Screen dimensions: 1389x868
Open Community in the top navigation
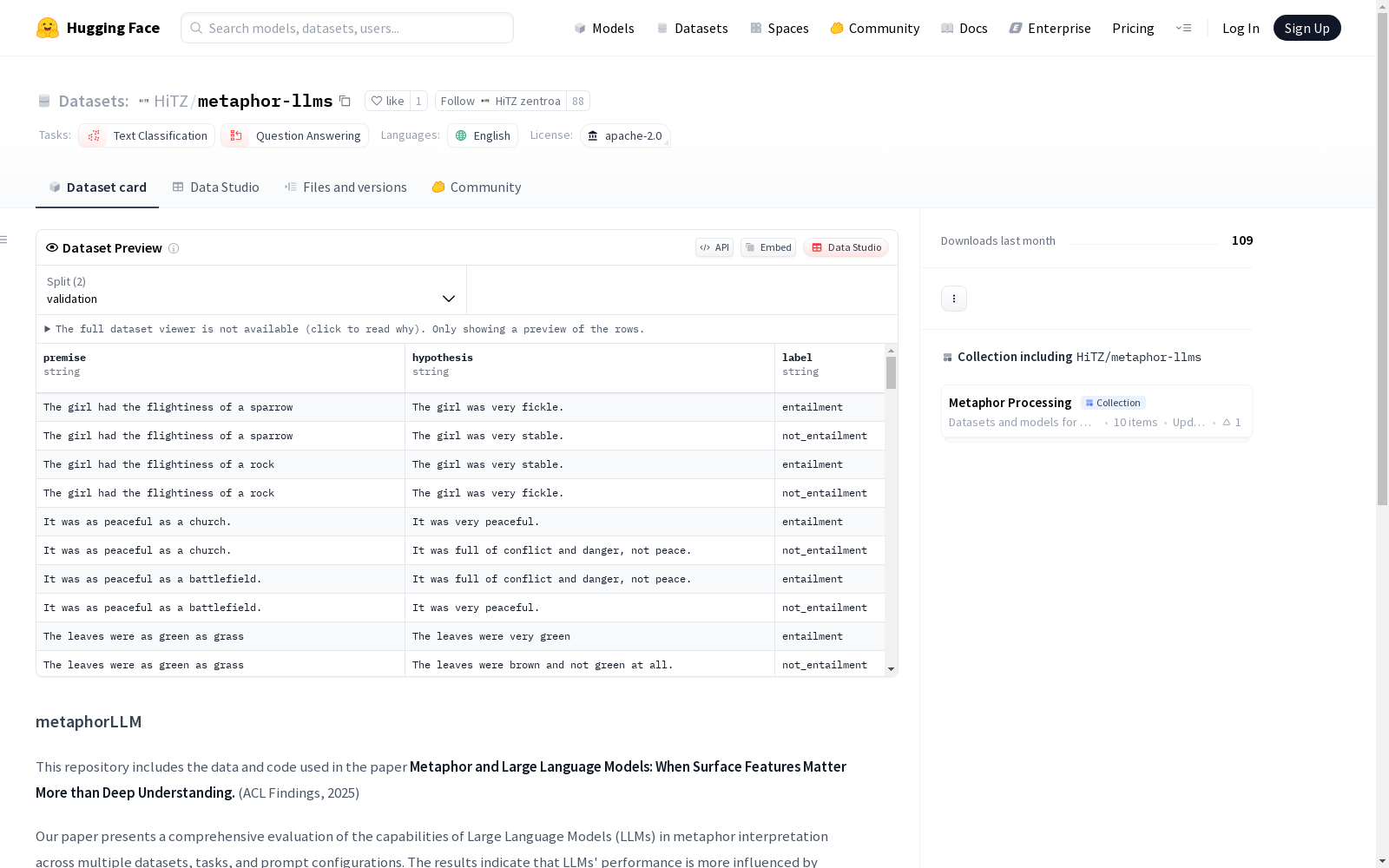[x=874, y=28]
